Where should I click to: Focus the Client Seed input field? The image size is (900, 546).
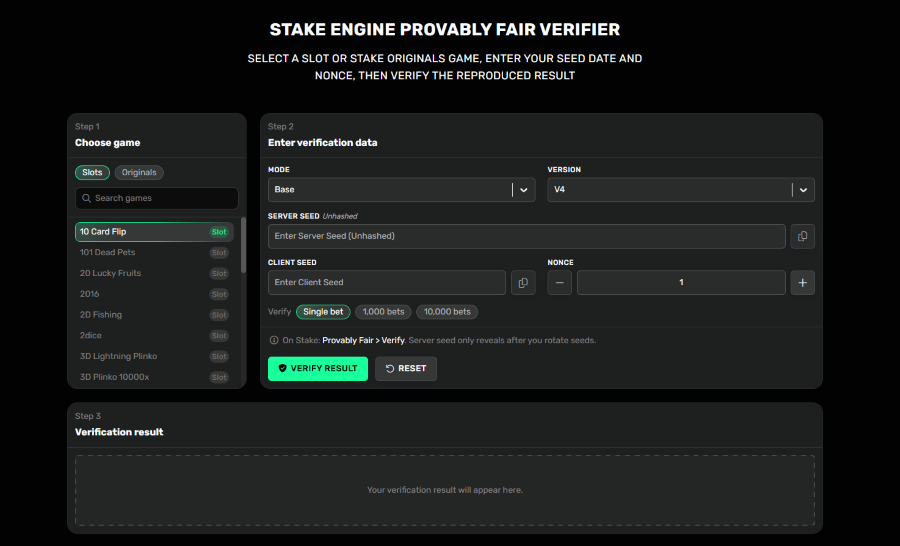point(386,282)
